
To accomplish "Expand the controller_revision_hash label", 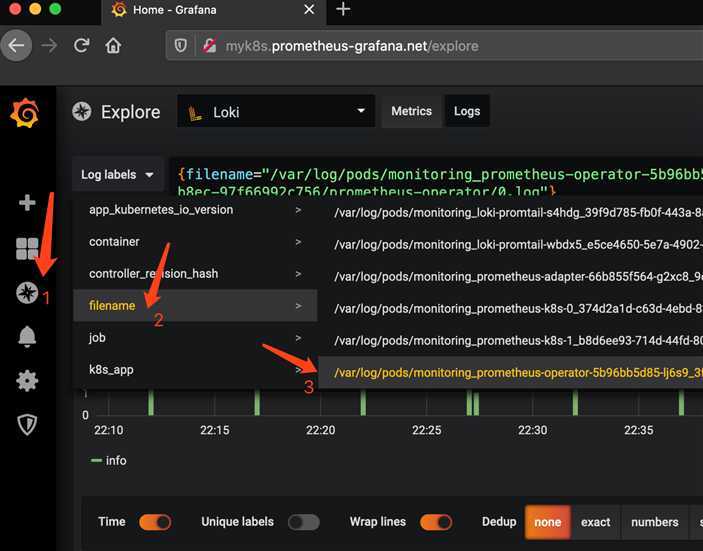I will 195,273.
